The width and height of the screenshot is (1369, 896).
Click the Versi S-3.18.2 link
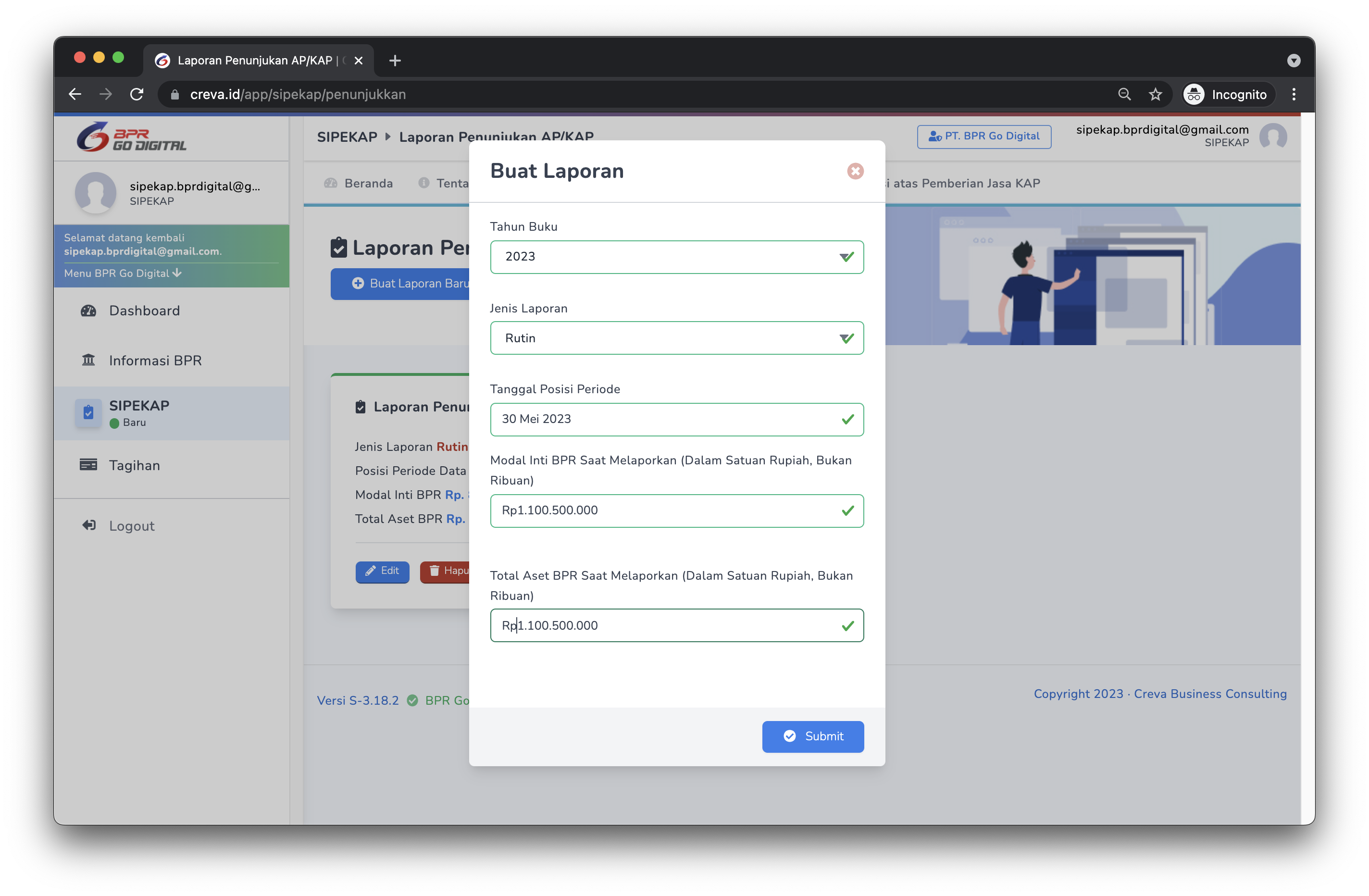[358, 700]
